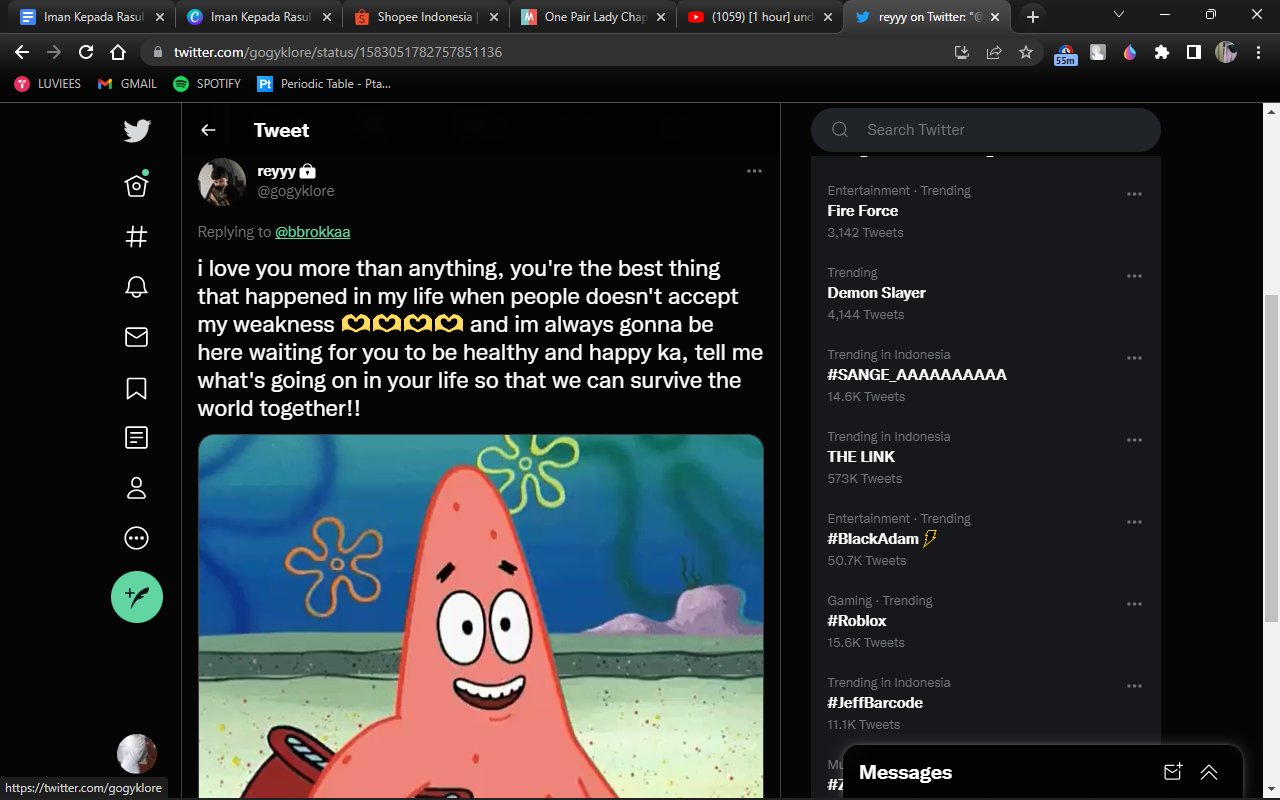Open options for #BlackAdam trend
The height and width of the screenshot is (800, 1280).
1134,521
